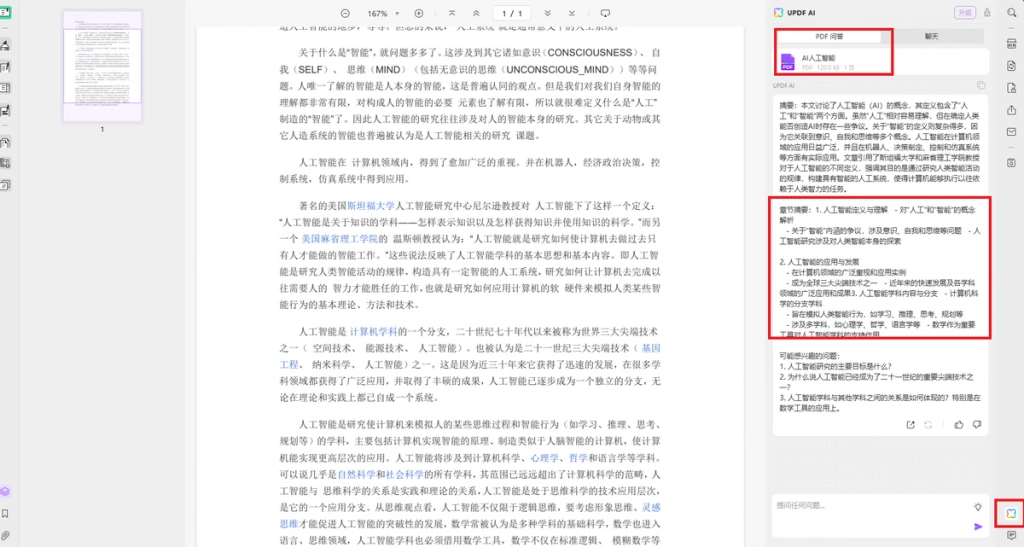
Task: Zoom in with the plus button
Action: [419, 13]
